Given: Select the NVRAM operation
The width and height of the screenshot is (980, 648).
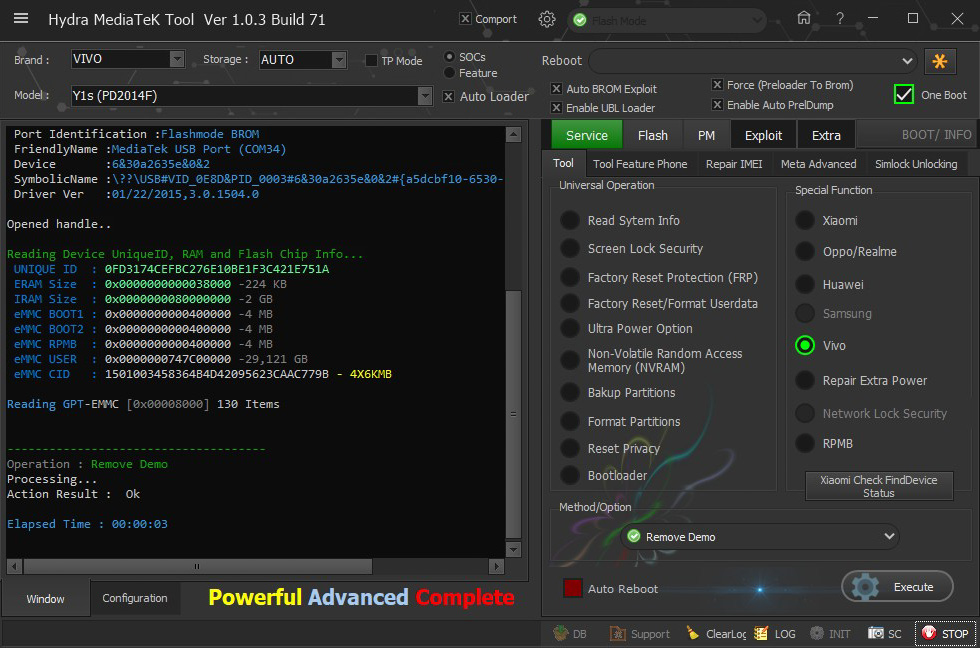Looking at the screenshot, I should tap(569, 360).
